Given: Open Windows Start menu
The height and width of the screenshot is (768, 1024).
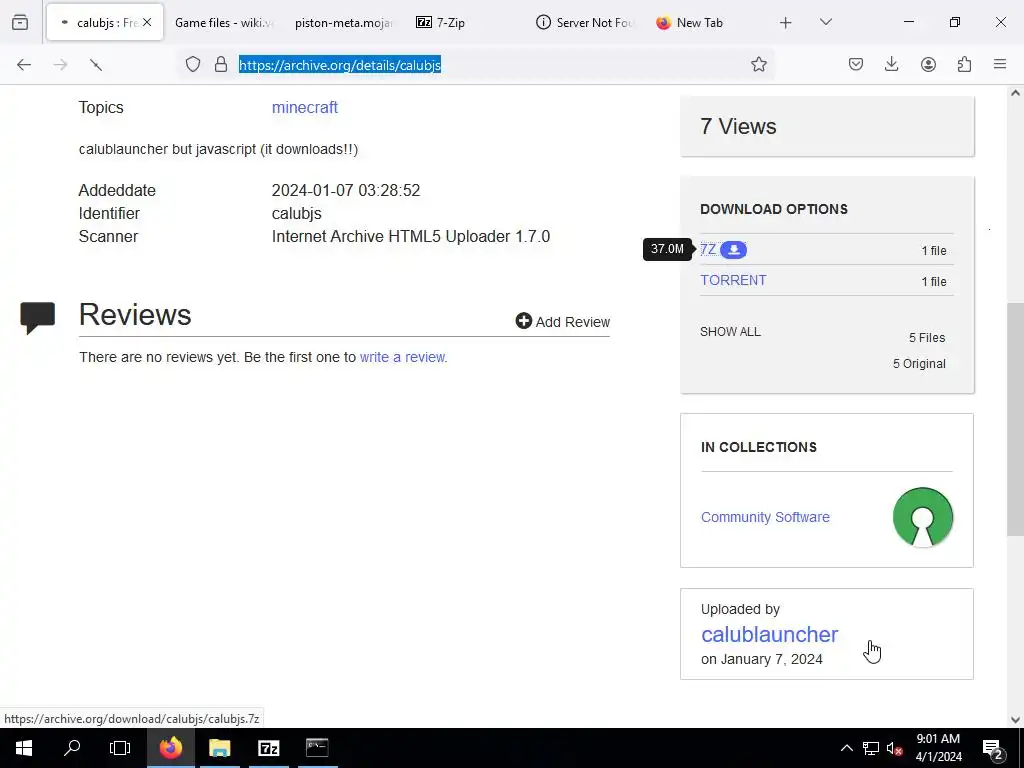Looking at the screenshot, I should tap(24, 748).
